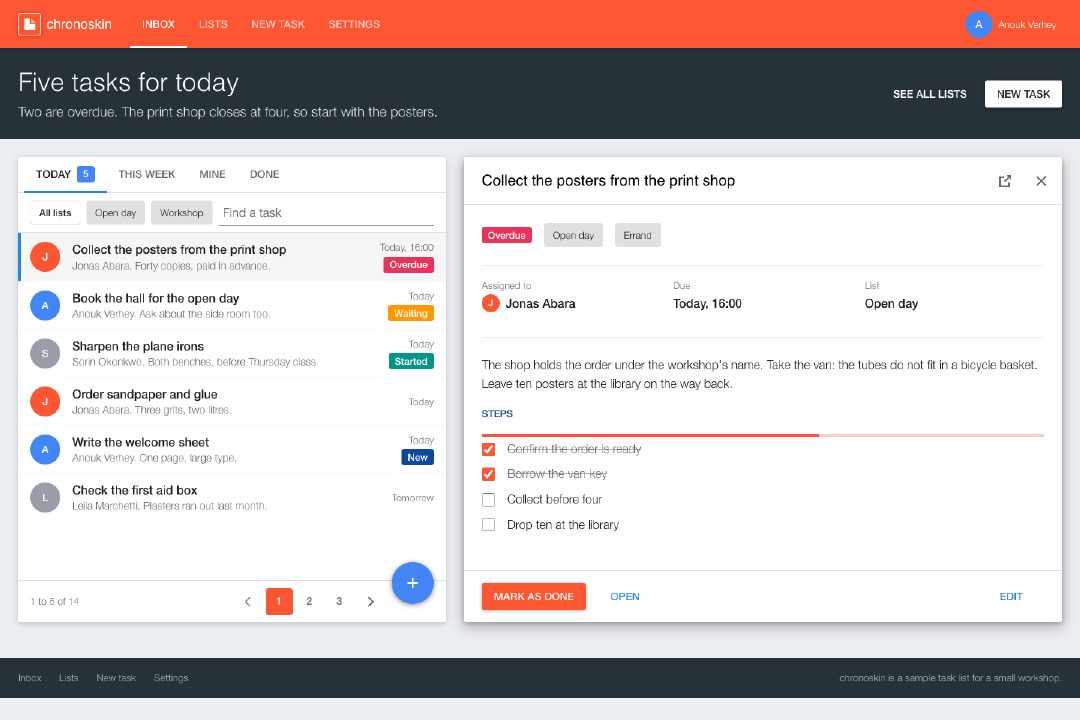This screenshot has width=1080, height=720.
Task: Uncheck 'Confirm the order is ready' step
Action: click(x=488, y=449)
